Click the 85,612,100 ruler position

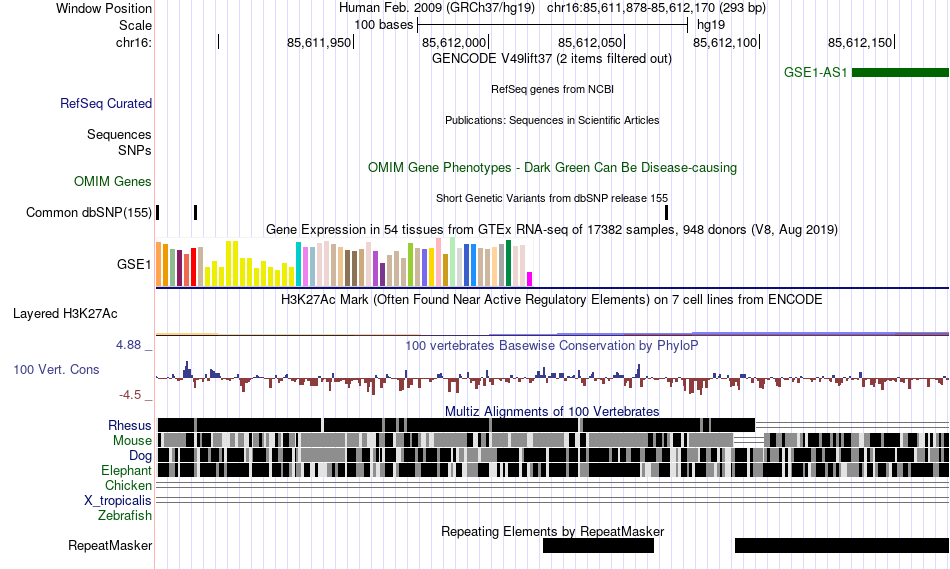pyautogui.click(x=725, y=42)
